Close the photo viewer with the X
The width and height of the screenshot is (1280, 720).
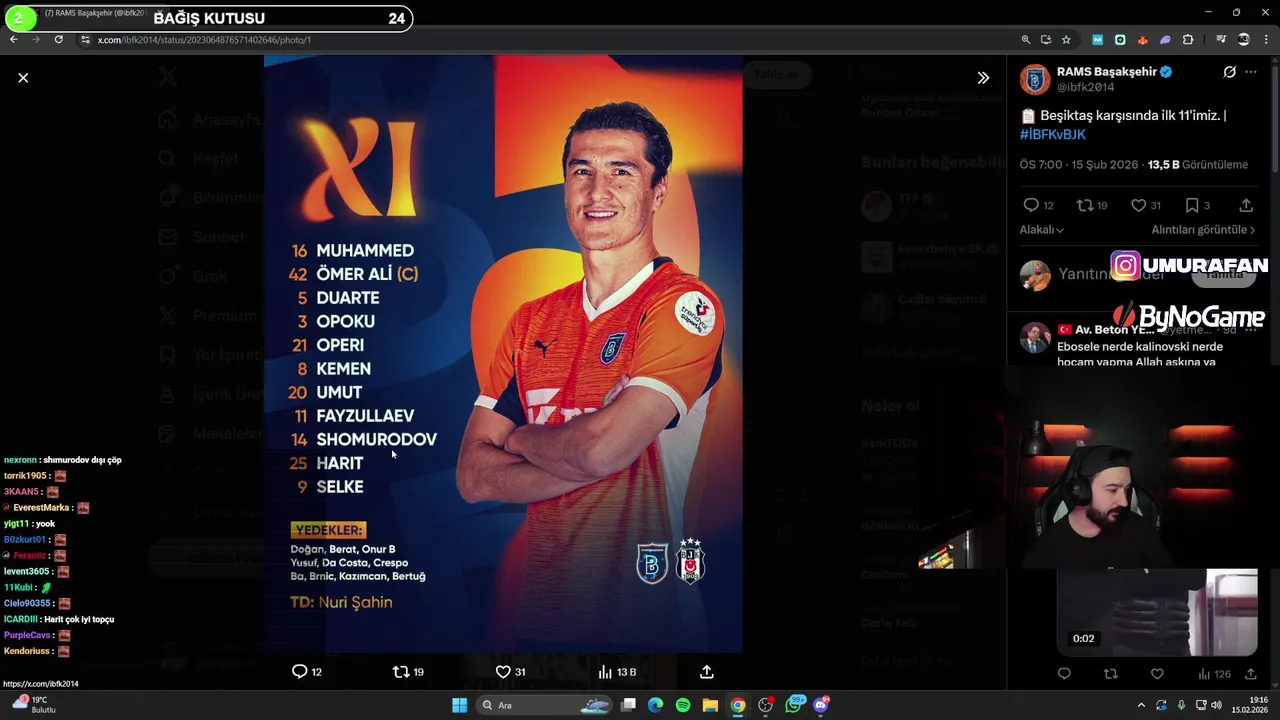pyautogui.click(x=23, y=77)
